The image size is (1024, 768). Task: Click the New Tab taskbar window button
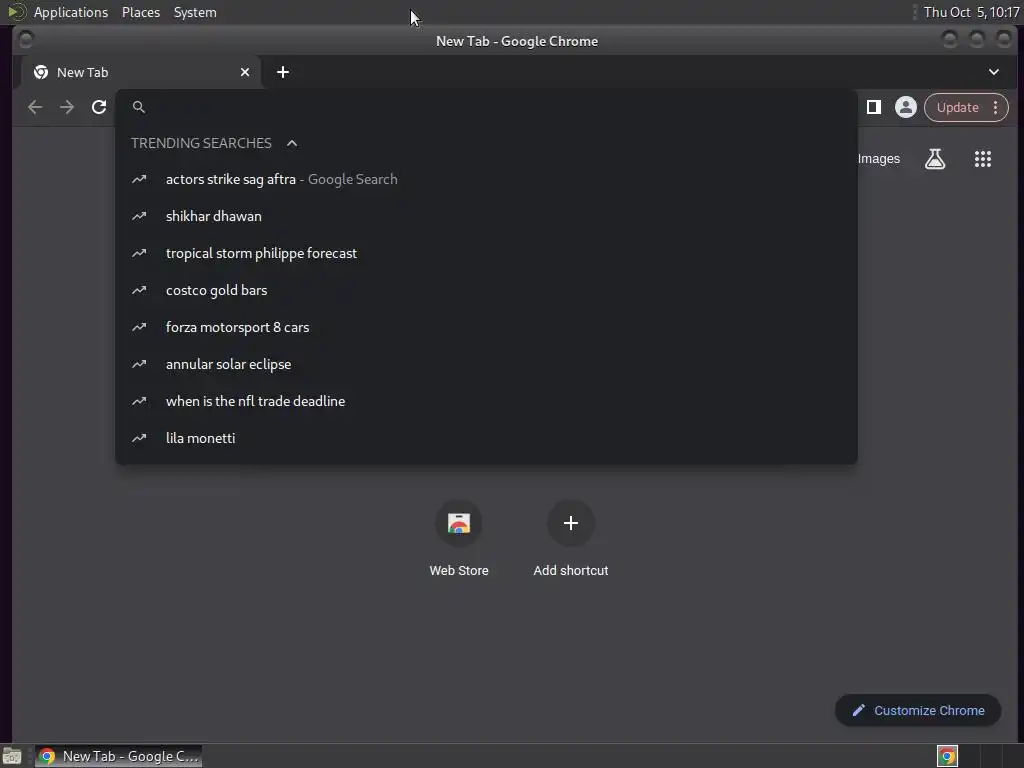coord(118,756)
